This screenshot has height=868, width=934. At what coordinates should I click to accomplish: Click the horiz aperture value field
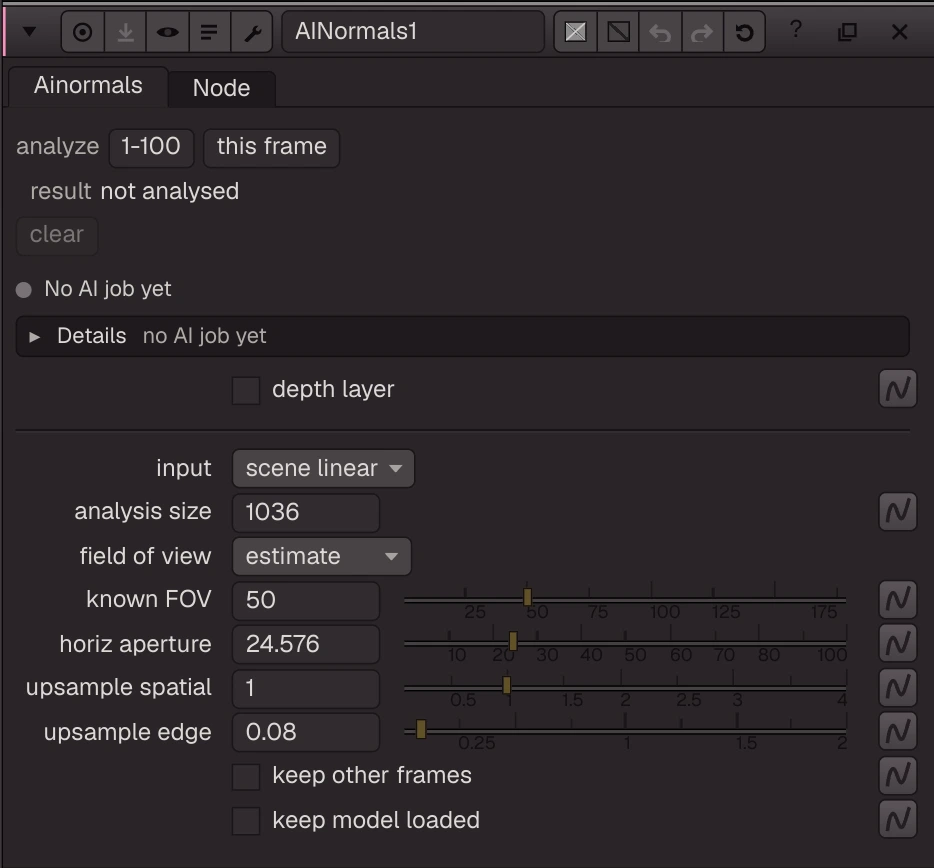point(306,645)
